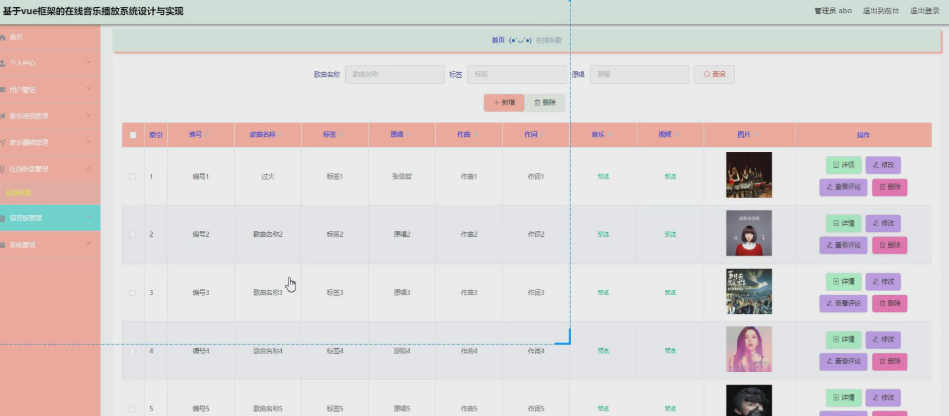Screen dimensions: 949x416
Task: Collapse the 在线听歌管理 menu chevron
Action: (89, 168)
